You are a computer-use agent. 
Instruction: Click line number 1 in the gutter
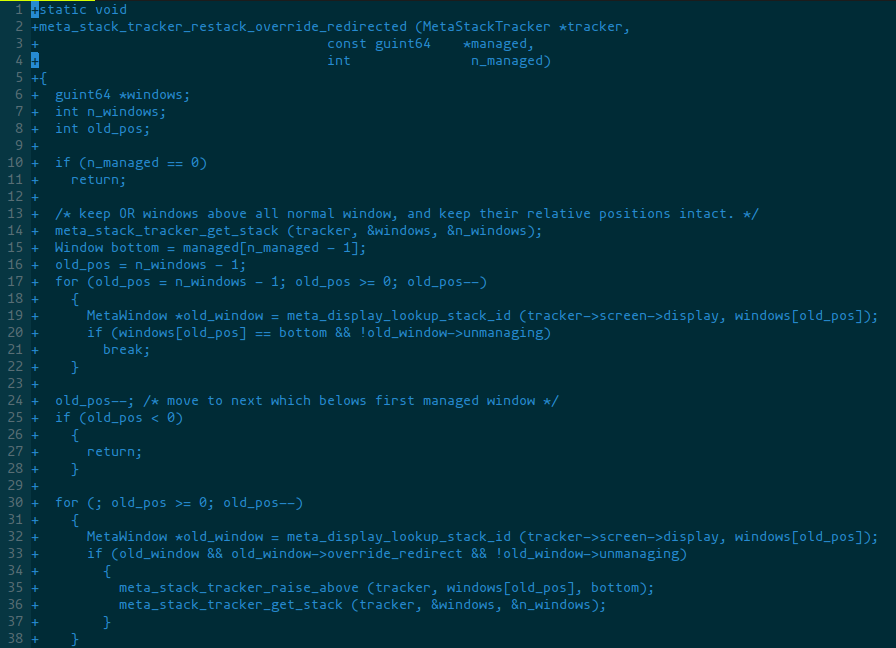tap(19, 10)
